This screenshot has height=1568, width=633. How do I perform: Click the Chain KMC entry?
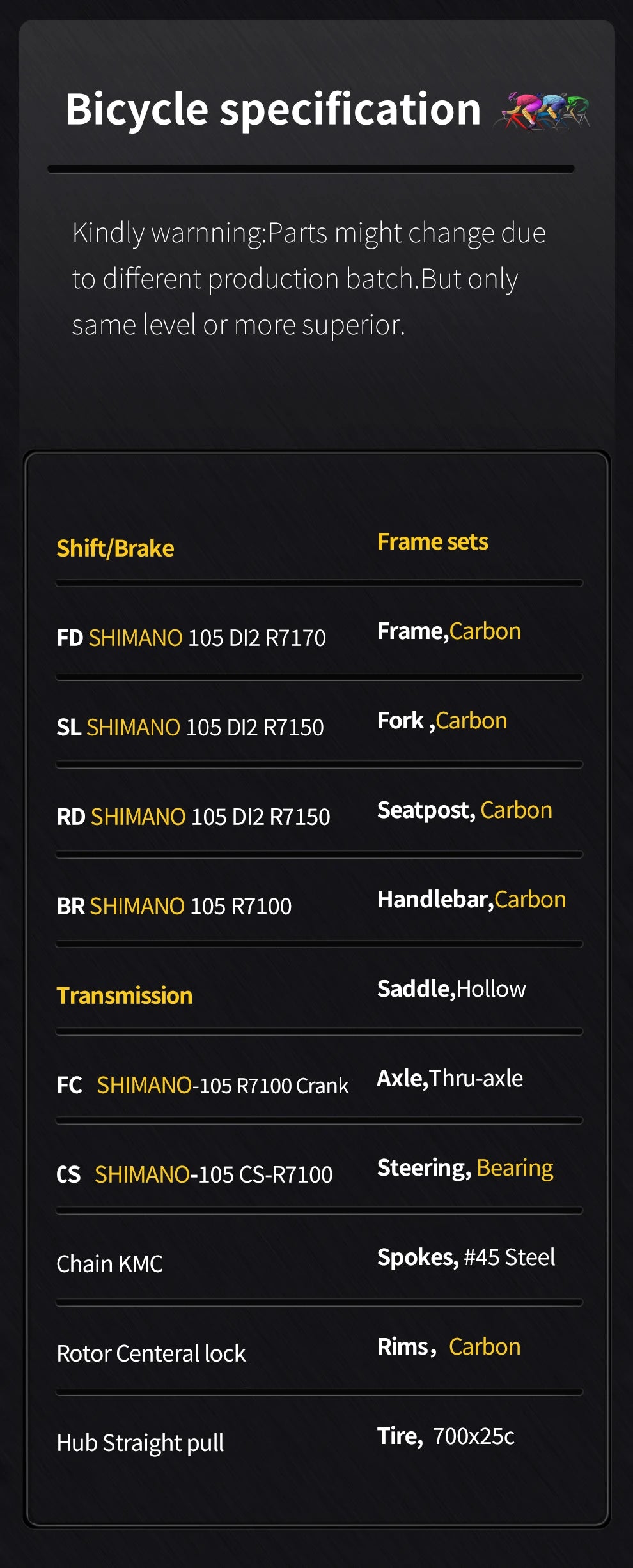point(109,1264)
